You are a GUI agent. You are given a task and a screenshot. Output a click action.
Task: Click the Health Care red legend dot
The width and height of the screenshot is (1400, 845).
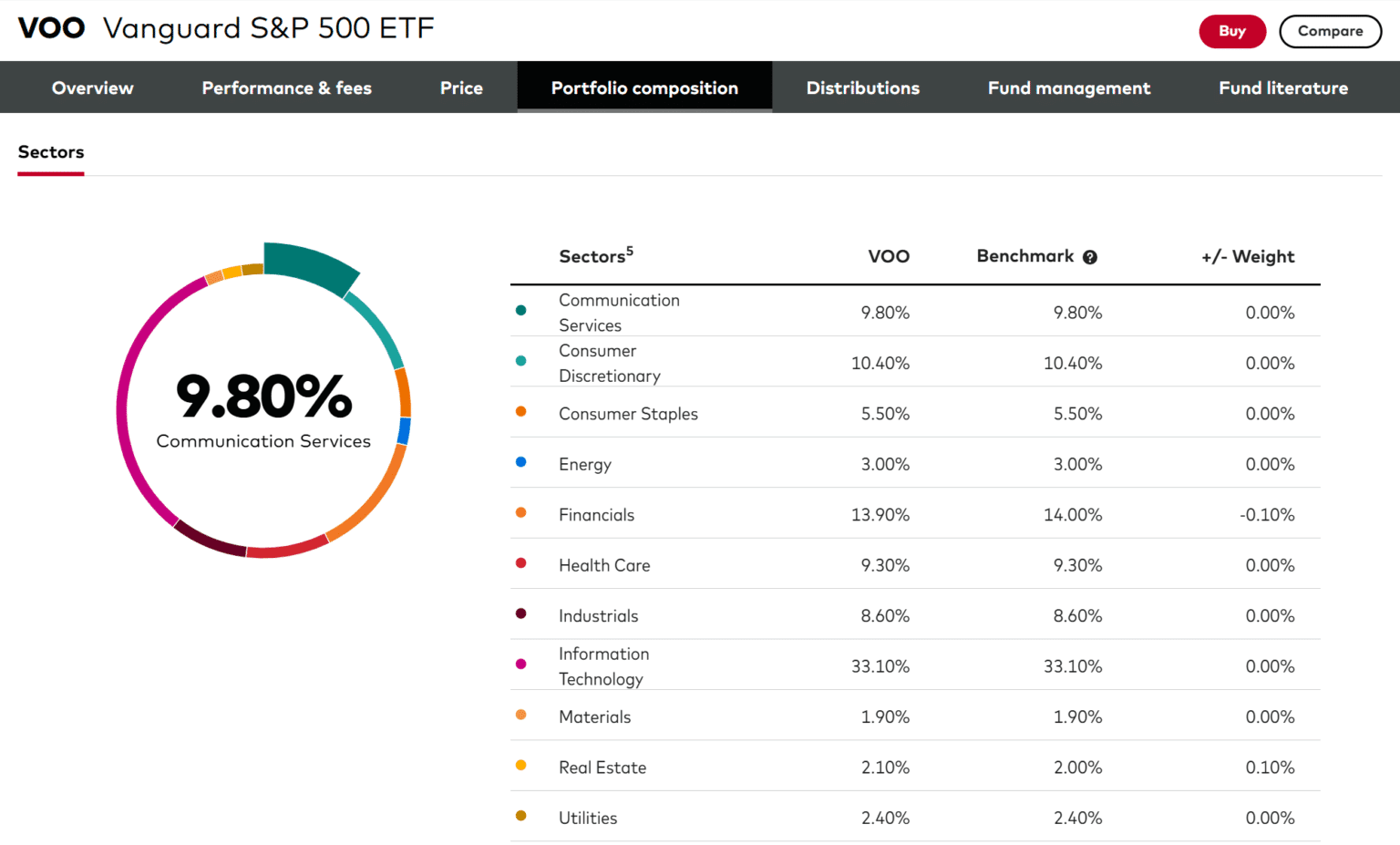[x=520, y=563]
